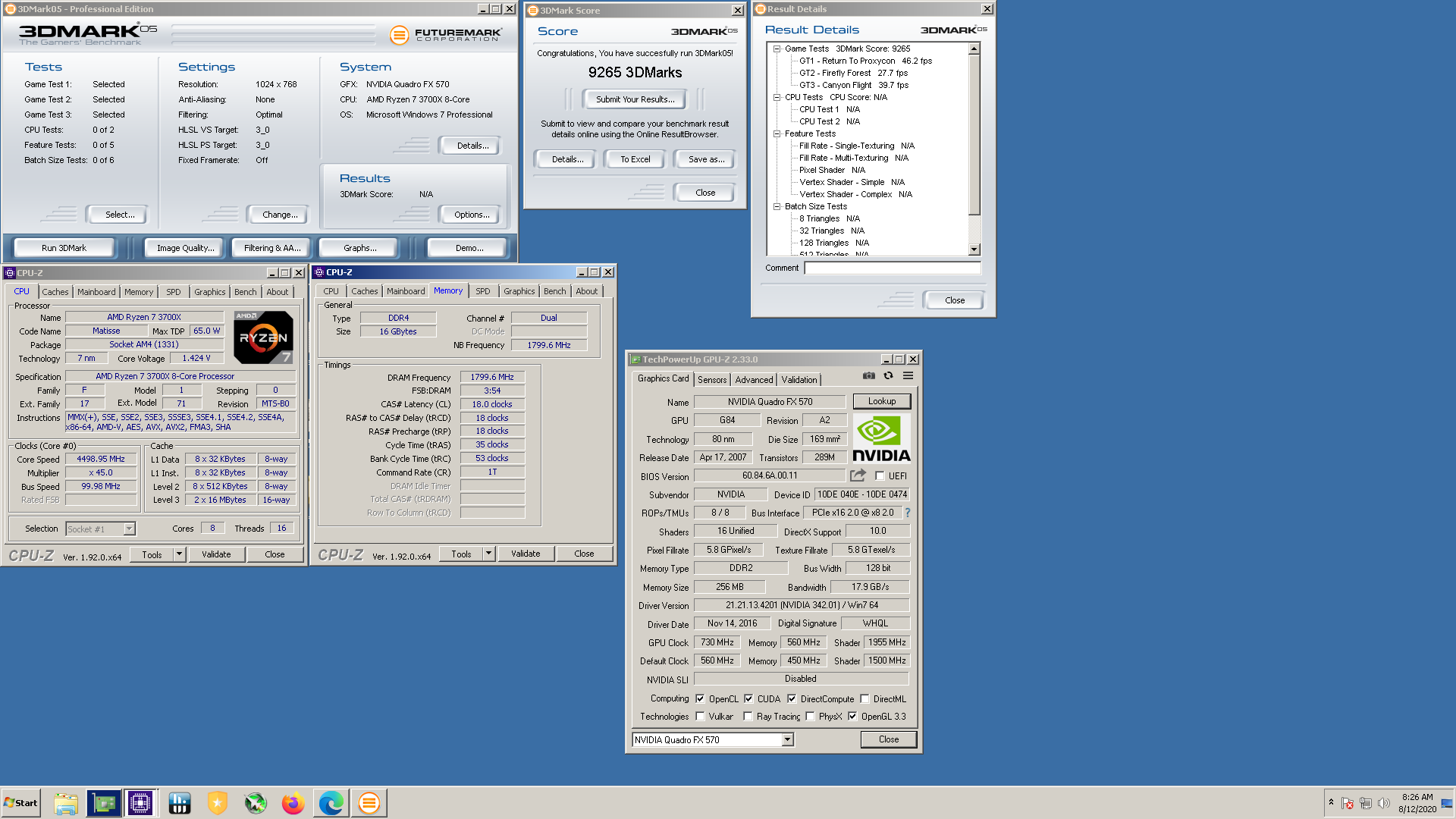Toggle the OpenCL checkbox
Viewport: 1456px width, 819px height.
coord(700,699)
